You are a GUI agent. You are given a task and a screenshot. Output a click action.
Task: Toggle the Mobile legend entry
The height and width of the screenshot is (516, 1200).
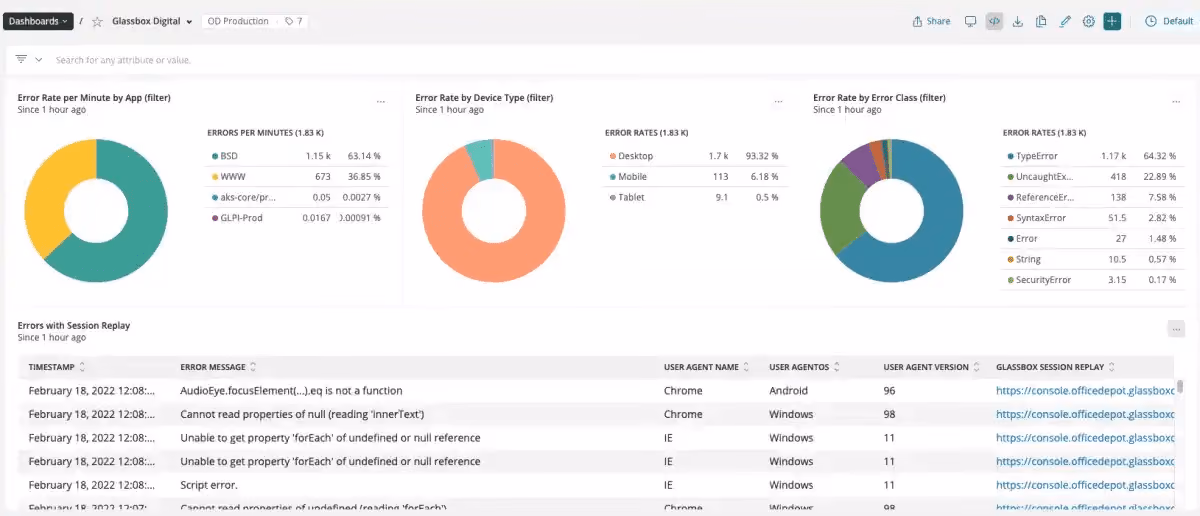click(696, 177)
